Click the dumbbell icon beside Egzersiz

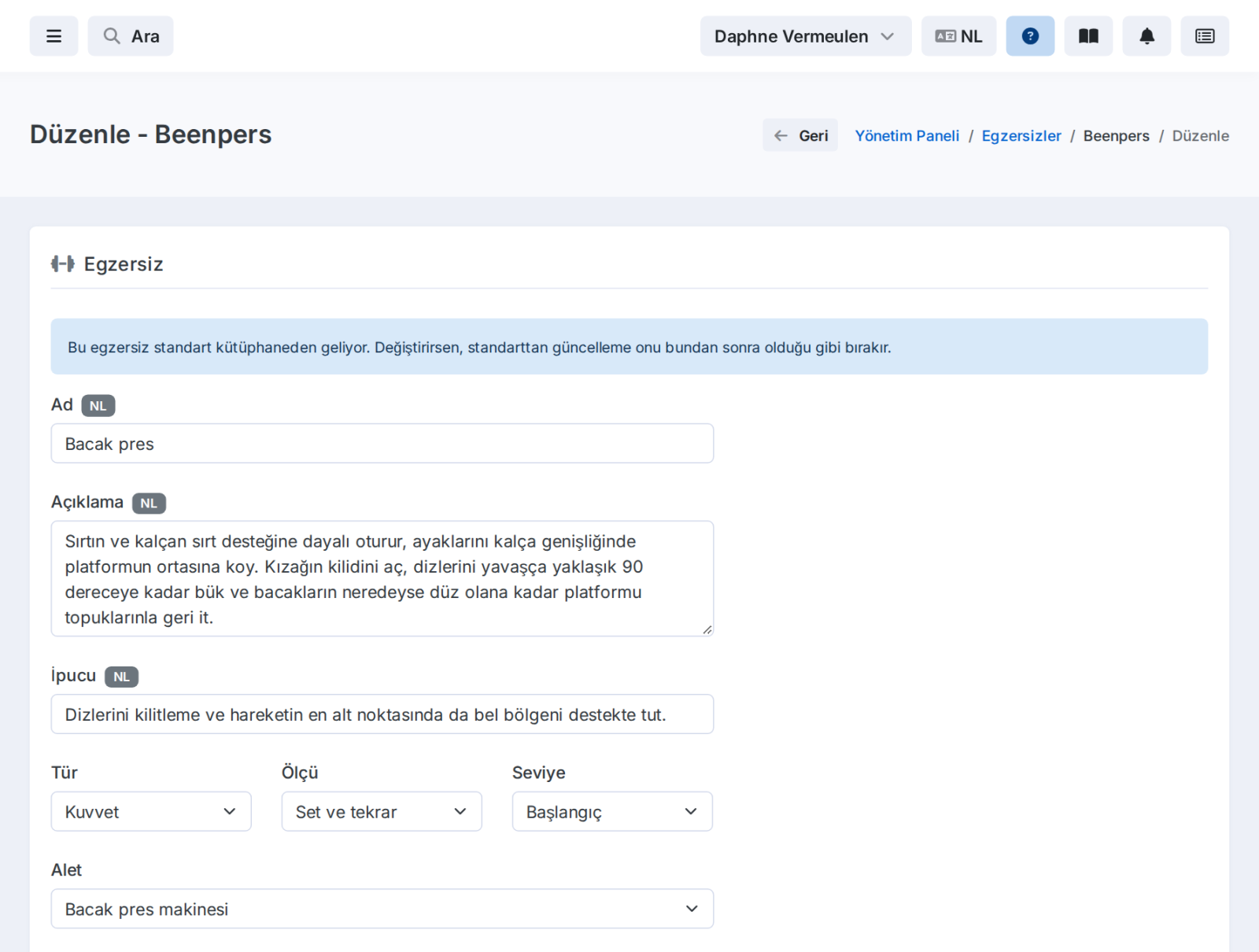(63, 264)
